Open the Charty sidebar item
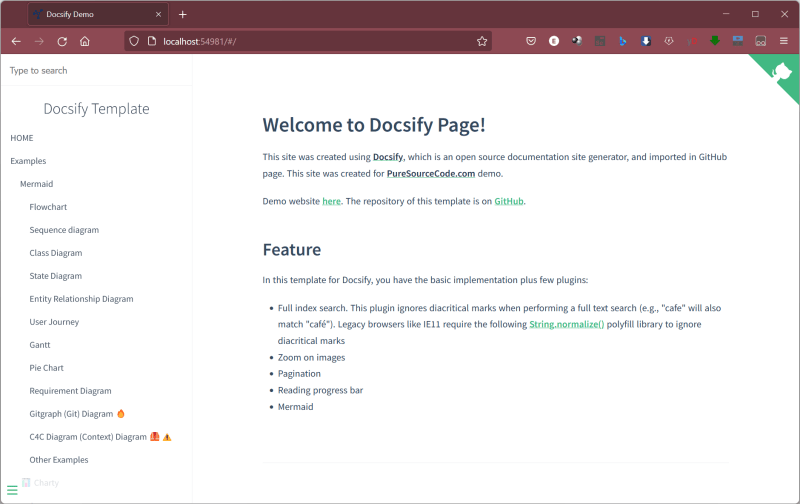Image resolution: width=800 pixels, height=504 pixels. coord(40,483)
